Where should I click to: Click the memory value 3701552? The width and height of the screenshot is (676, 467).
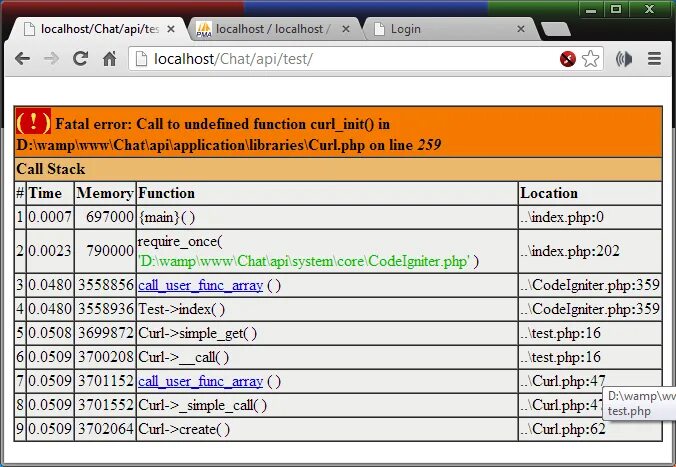coord(106,405)
